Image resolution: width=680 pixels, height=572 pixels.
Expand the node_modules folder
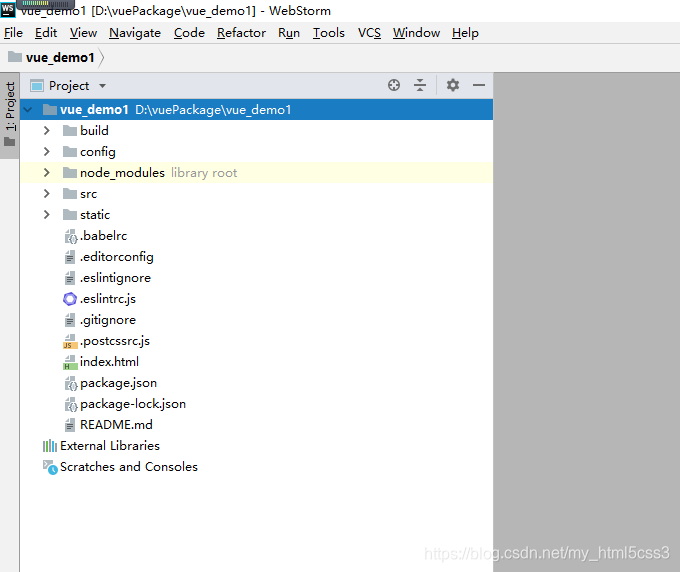[47, 173]
